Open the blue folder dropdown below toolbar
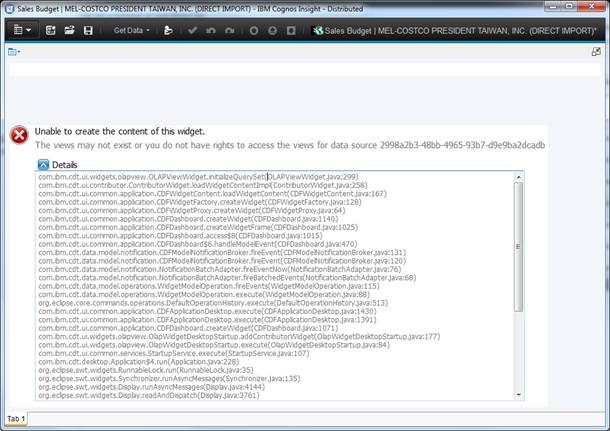 14,51
